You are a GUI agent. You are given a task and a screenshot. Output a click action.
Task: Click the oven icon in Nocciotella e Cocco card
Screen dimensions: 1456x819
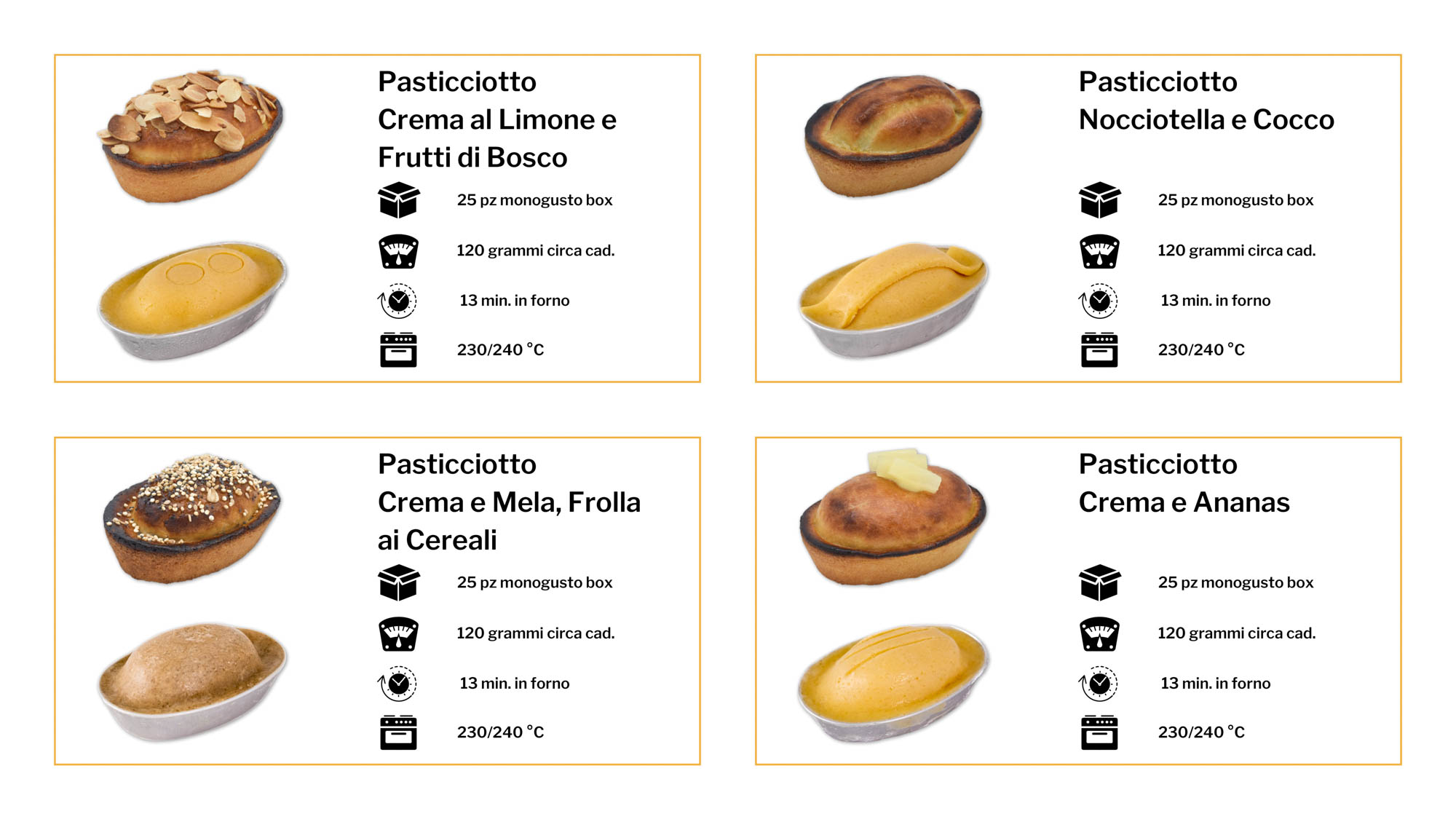pyautogui.click(x=1099, y=350)
